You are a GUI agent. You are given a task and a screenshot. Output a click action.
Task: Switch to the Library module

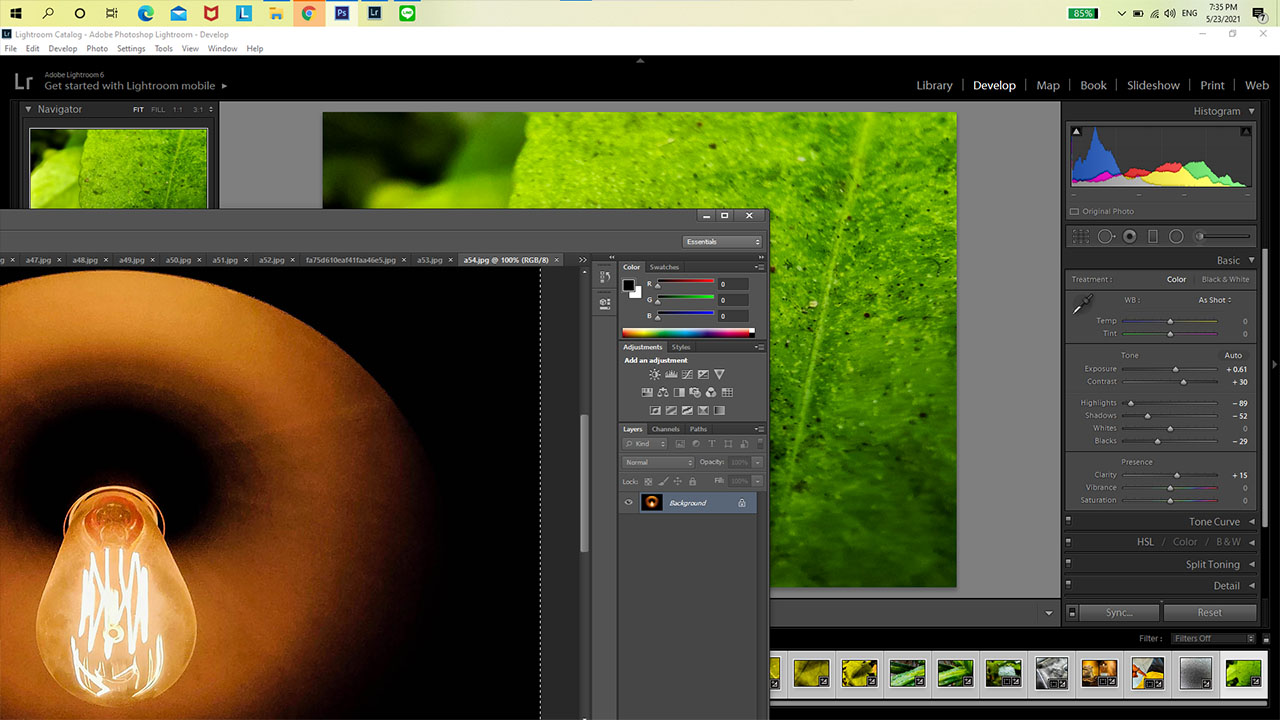coord(934,85)
